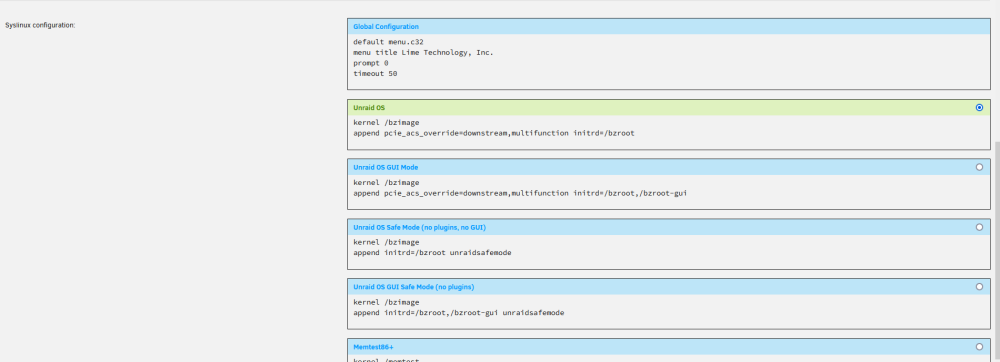Viewport: 1000px width, 362px height.
Task: Click 'append initrd=/bzroot,/bzroot-gui unraidsafemode' line
Action: (459, 313)
